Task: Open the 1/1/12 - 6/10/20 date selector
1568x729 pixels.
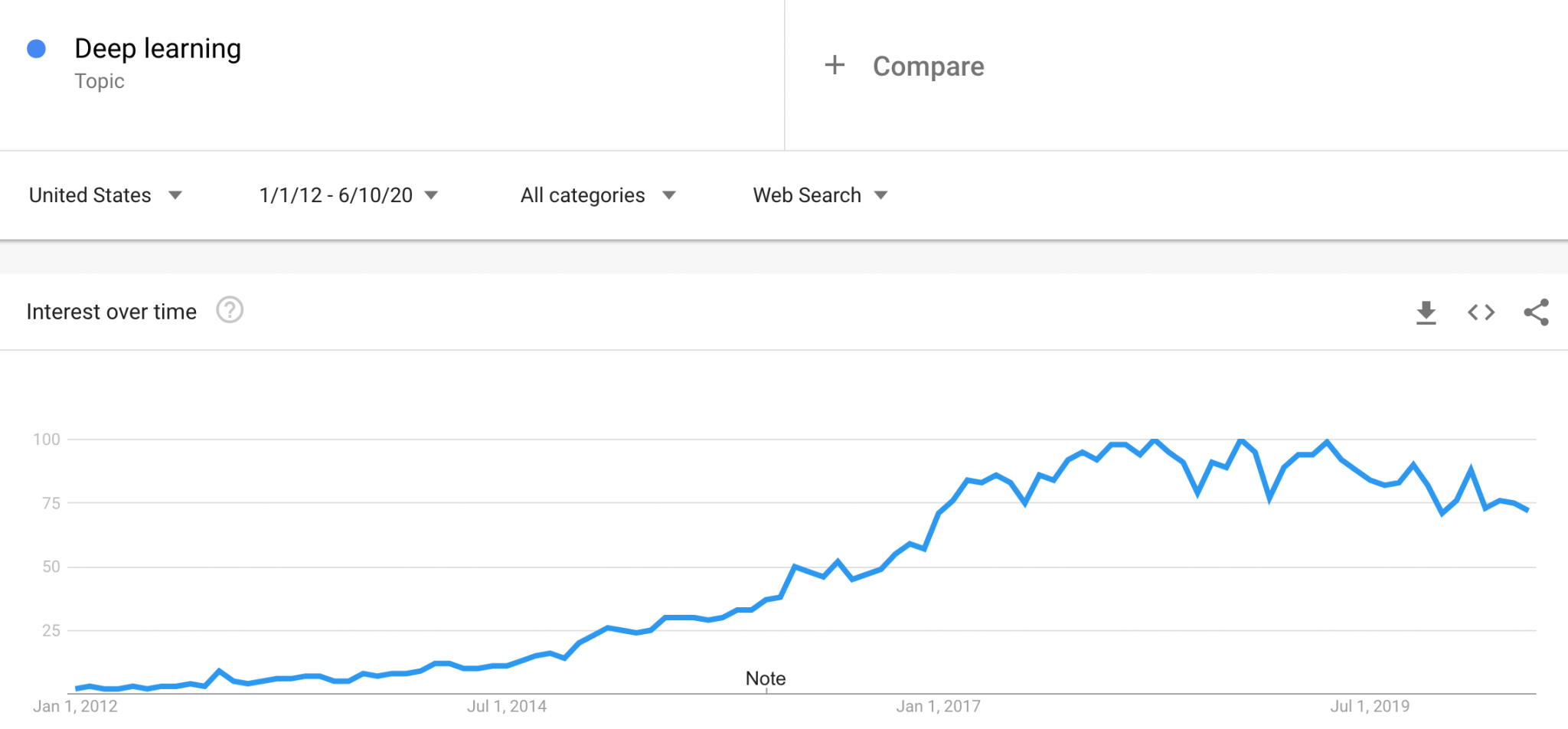Action: (x=346, y=195)
